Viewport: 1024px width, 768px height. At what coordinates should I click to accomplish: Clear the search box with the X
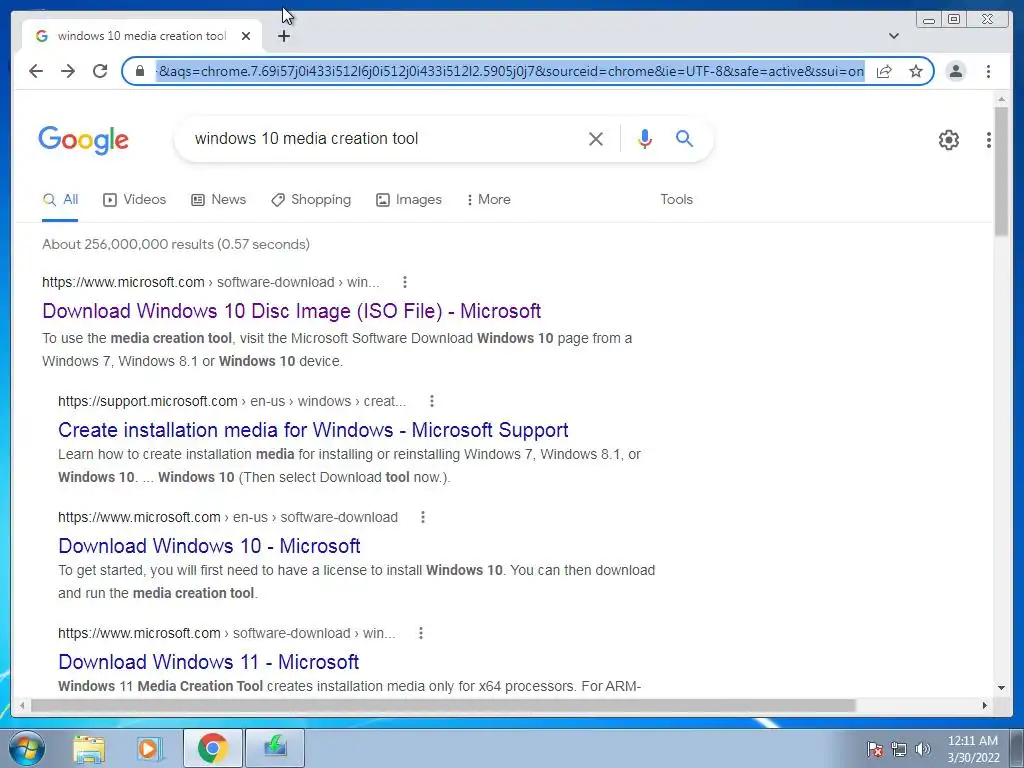596,138
